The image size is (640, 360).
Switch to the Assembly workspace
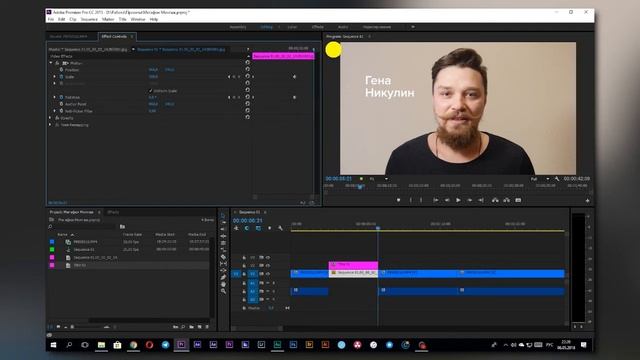[x=238, y=27]
